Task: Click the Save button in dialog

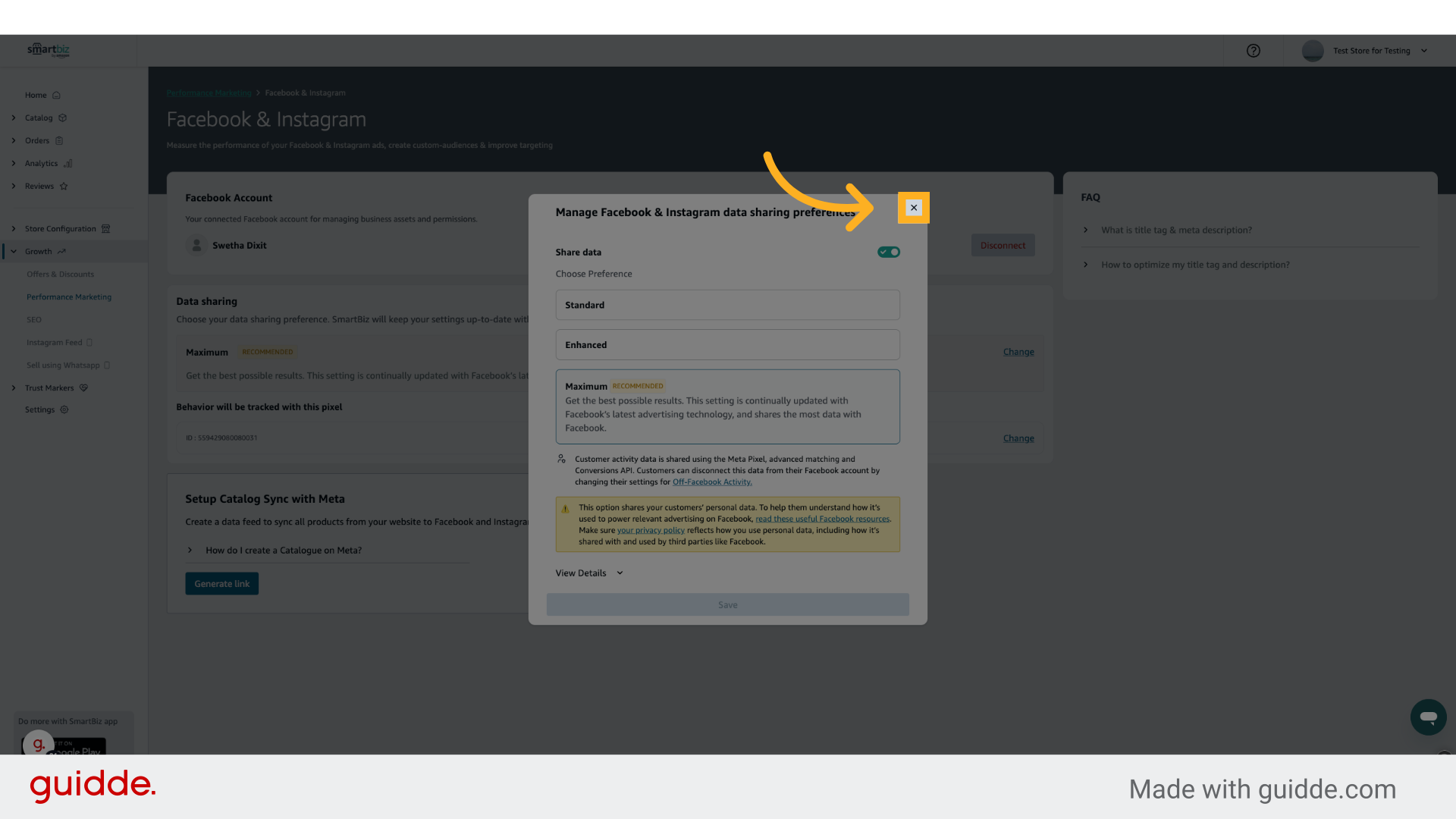Action: pyautogui.click(x=727, y=605)
